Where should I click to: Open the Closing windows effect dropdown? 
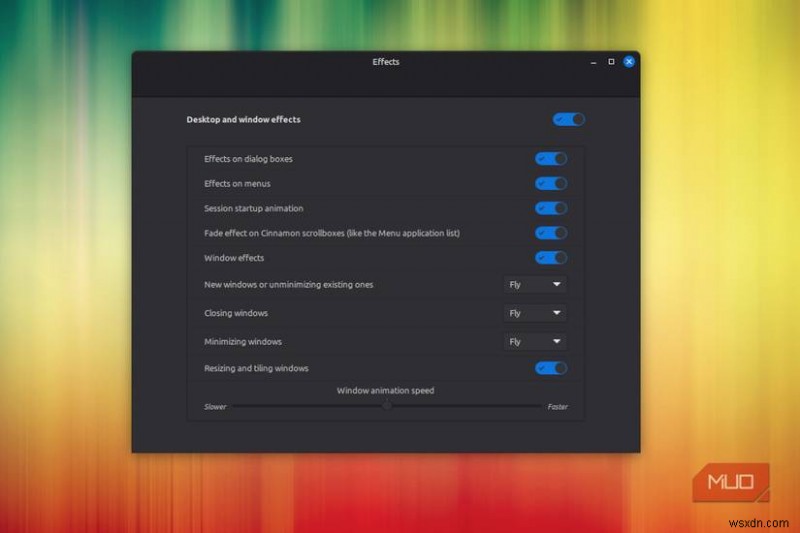[x=535, y=313]
